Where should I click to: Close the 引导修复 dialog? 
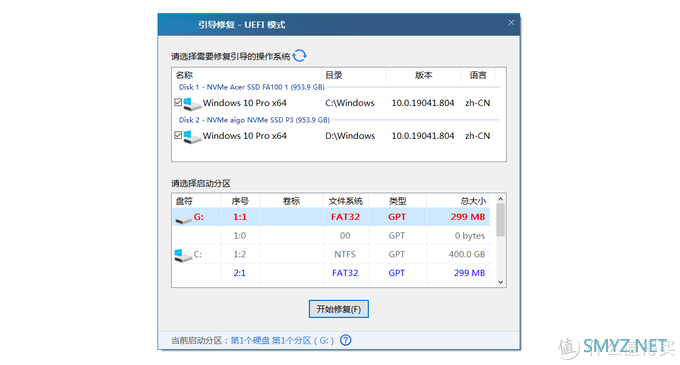(511, 23)
